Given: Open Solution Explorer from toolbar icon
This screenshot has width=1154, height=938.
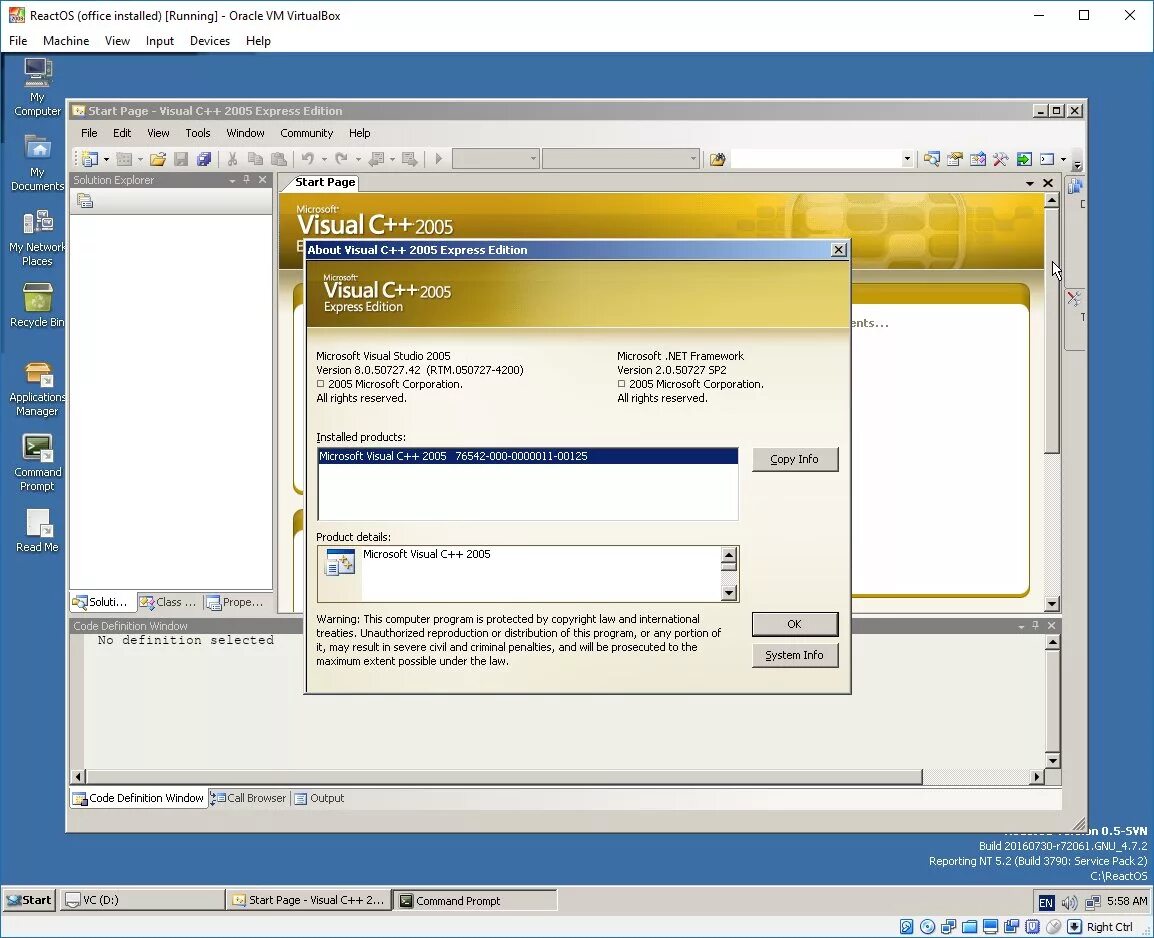Looking at the screenshot, I should click(932, 159).
